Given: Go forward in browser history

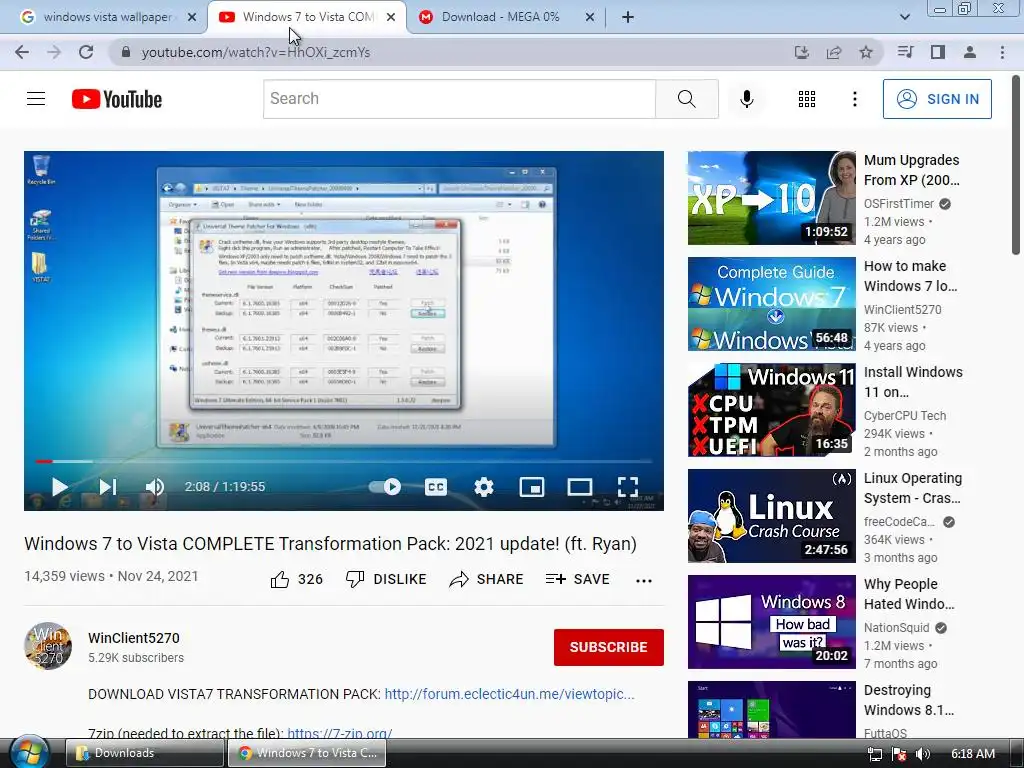Looking at the screenshot, I should click(x=54, y=52).
